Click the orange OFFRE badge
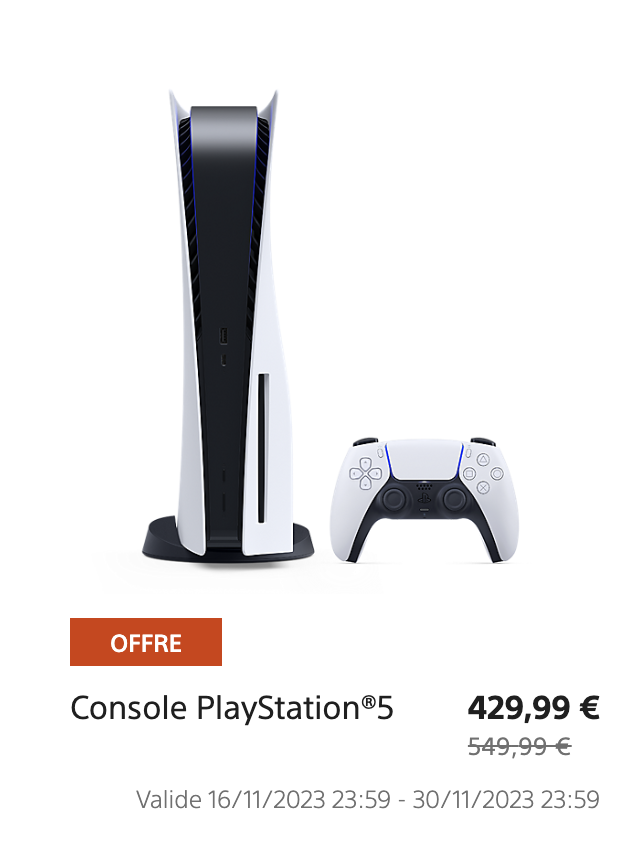The height and width of the screenshot is (848, 630). (x=146, y=642)
